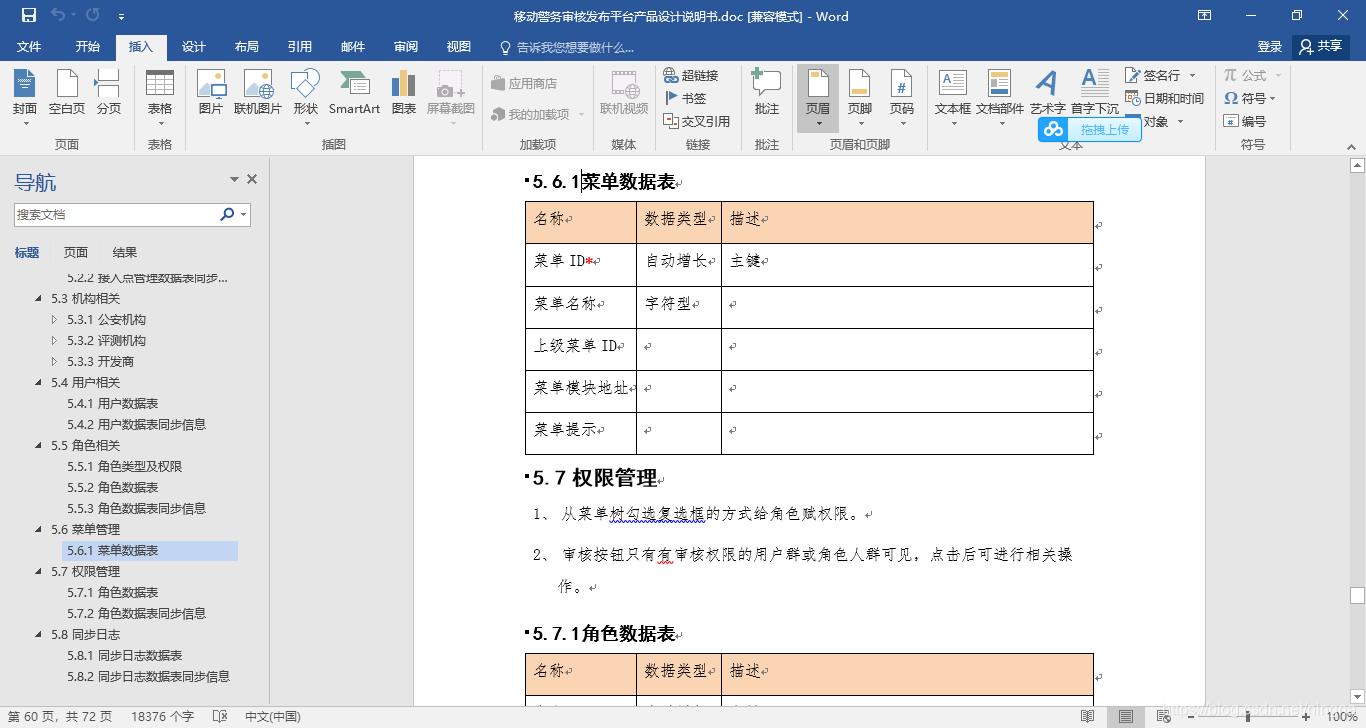Switch to Read Mode view in status bar
The width and height of the screenshot is (1366, 728).
(x=1088, y=716)
